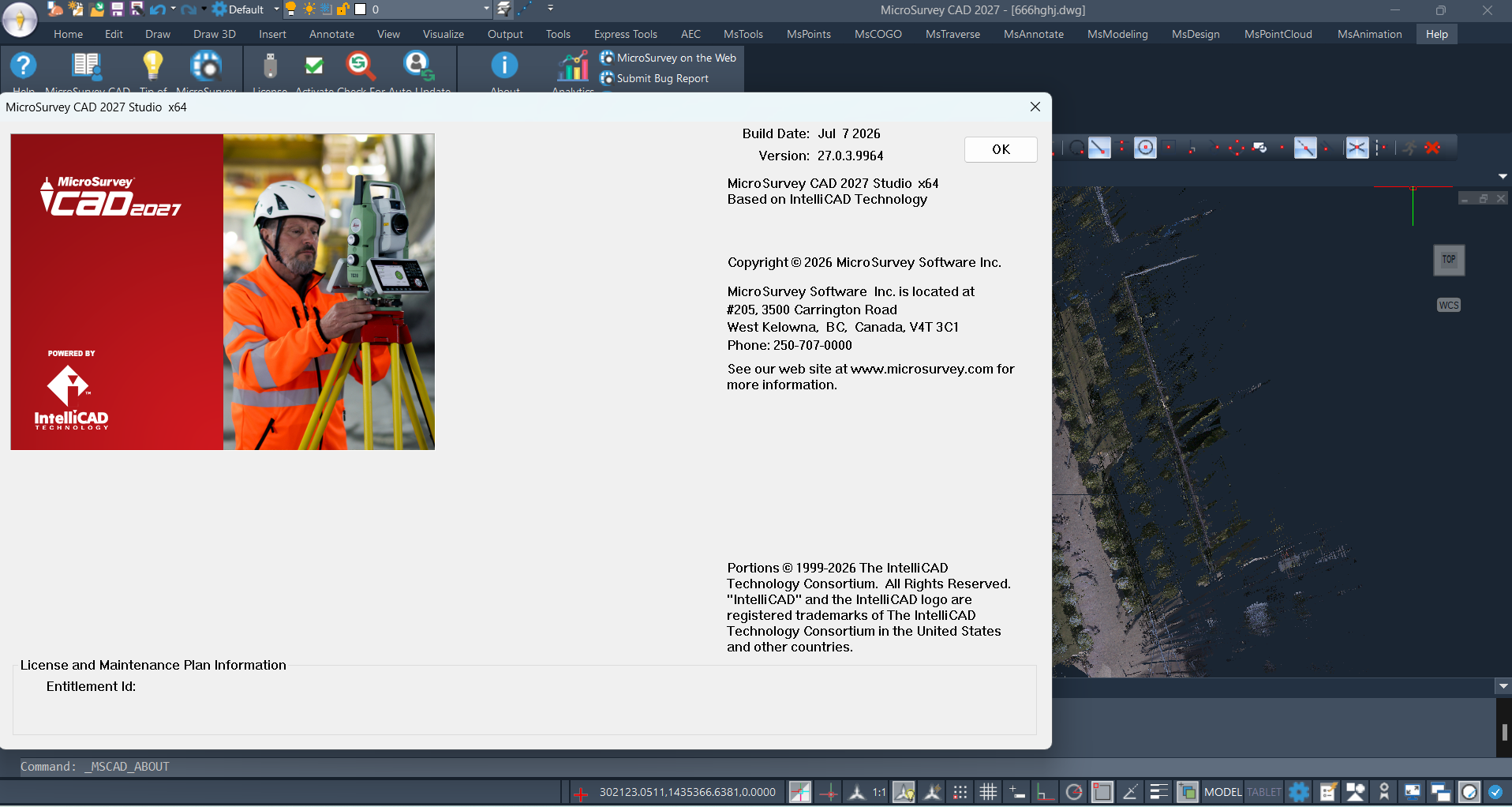Click the Clear Entity Snaps red X icon
The image size is (1512, 807).
tap(1433, 148)
